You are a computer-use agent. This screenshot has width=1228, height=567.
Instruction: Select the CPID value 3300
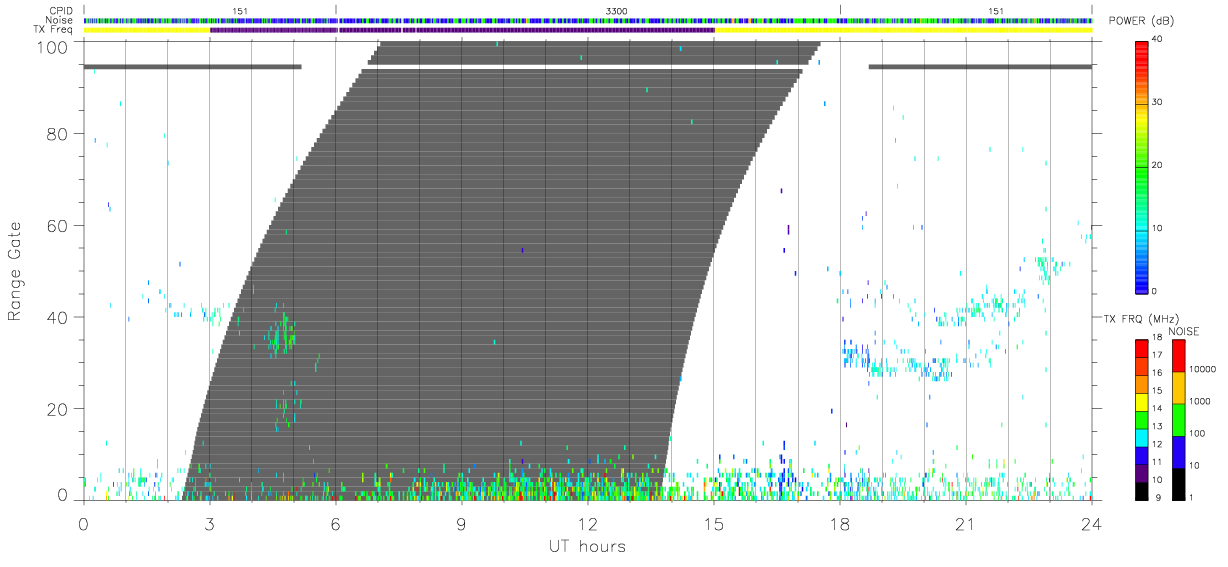[x=617, y=11]
